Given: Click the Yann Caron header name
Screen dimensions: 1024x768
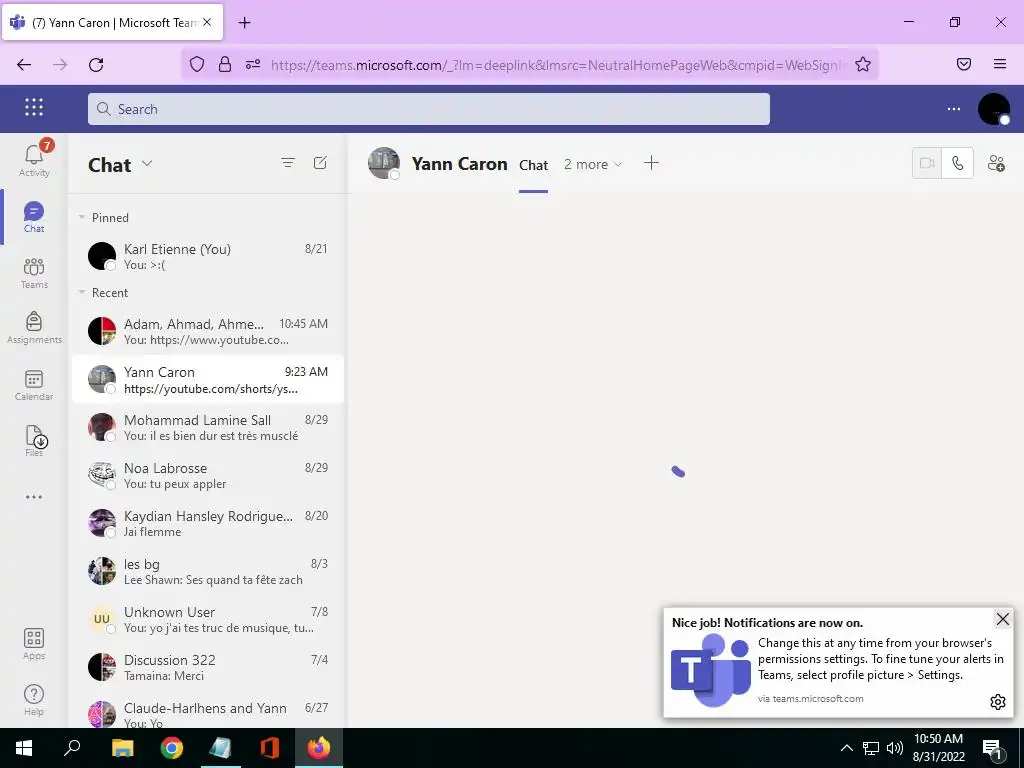Looking at the screenshot, I should click(459, 164).
